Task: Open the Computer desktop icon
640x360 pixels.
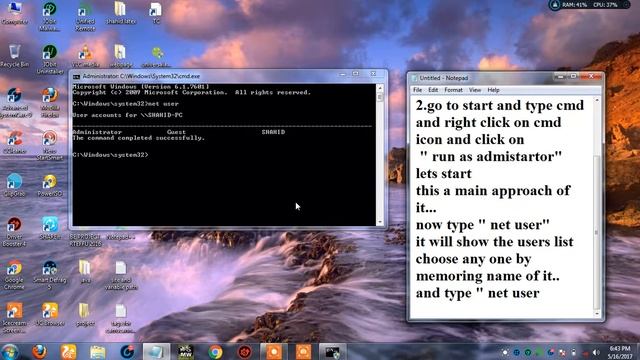Action: (x=15, y=12)
